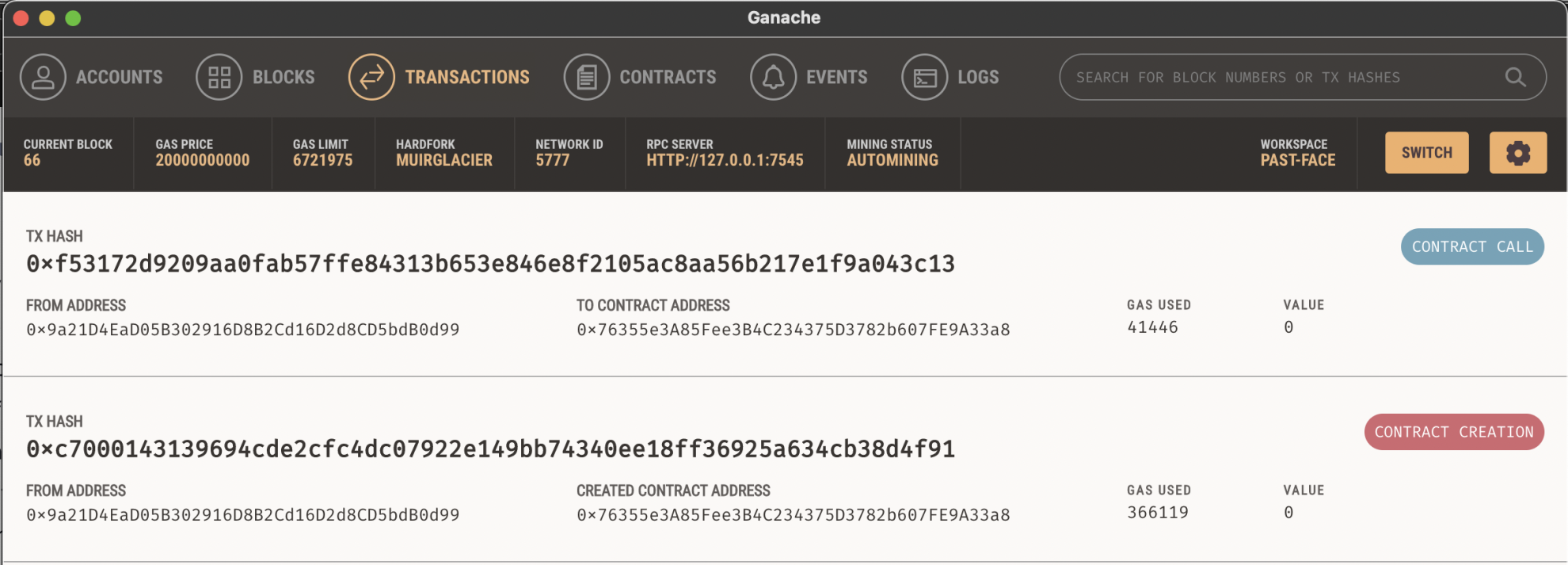This screenshot has width=1568, height=565.
Task: Open the Contracts document icon
Action: pos(587,77)
